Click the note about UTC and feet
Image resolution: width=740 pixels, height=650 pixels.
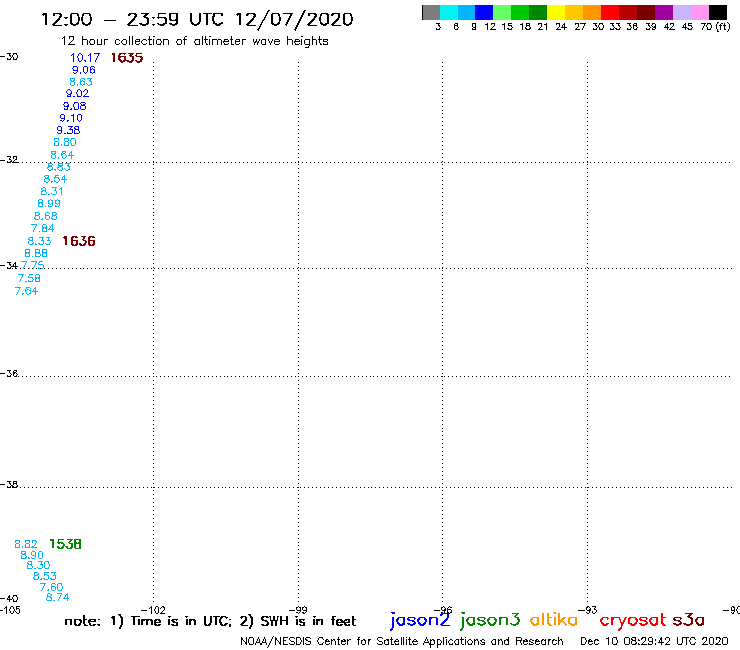click(210, 621)
